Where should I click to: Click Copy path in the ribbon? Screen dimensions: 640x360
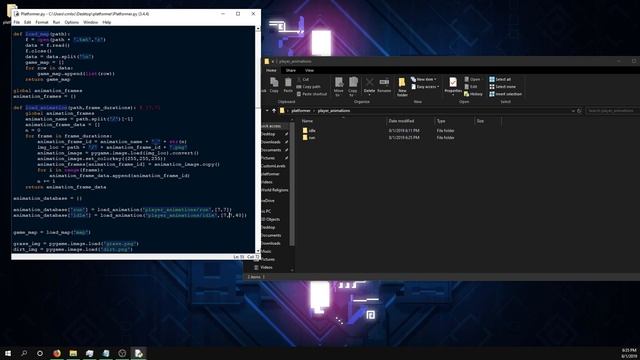coord(309,87)
